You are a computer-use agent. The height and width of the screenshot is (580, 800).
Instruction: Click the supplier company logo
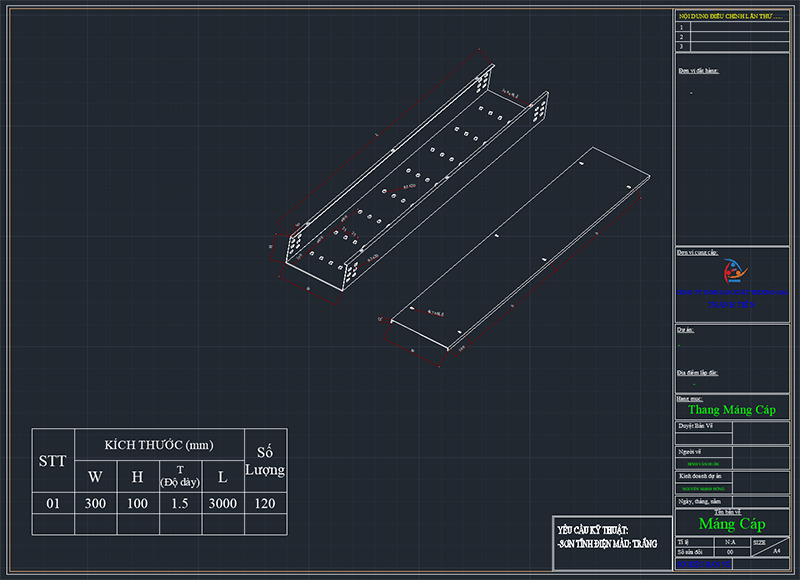click(x=731, y=269)
